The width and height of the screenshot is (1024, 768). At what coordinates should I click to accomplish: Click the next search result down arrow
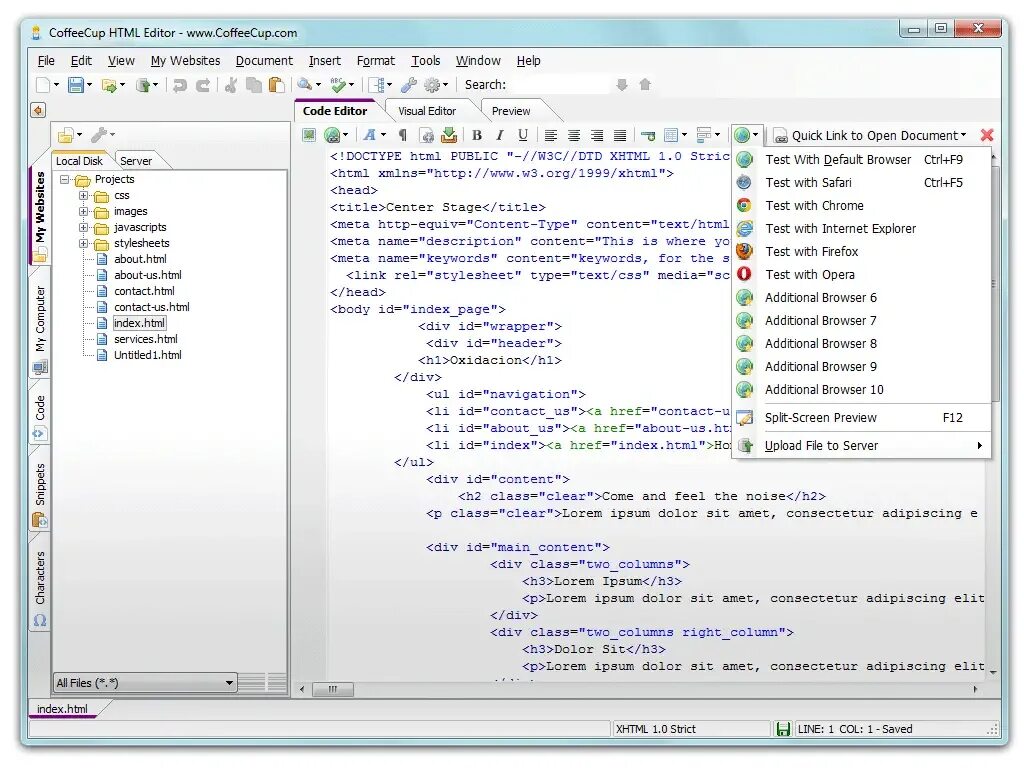click(x=622, y=85)
